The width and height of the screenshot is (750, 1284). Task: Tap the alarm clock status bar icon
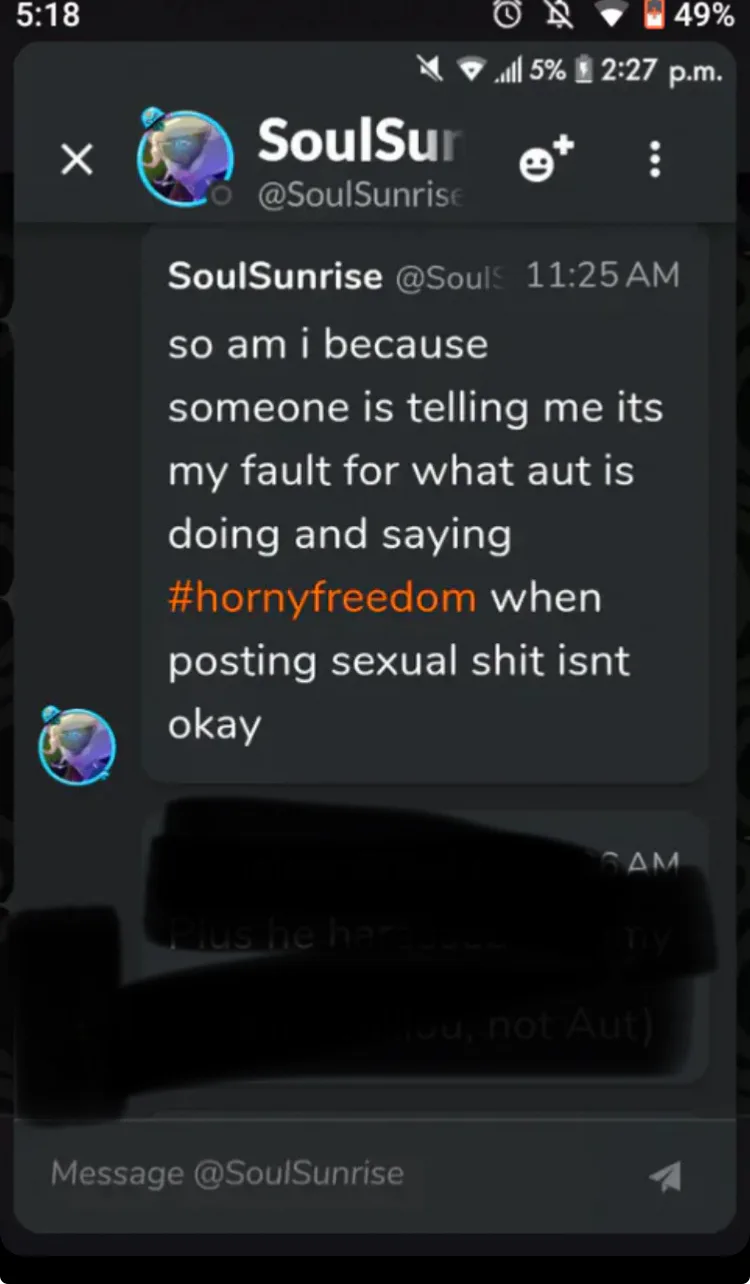click(x=509, y=17)
